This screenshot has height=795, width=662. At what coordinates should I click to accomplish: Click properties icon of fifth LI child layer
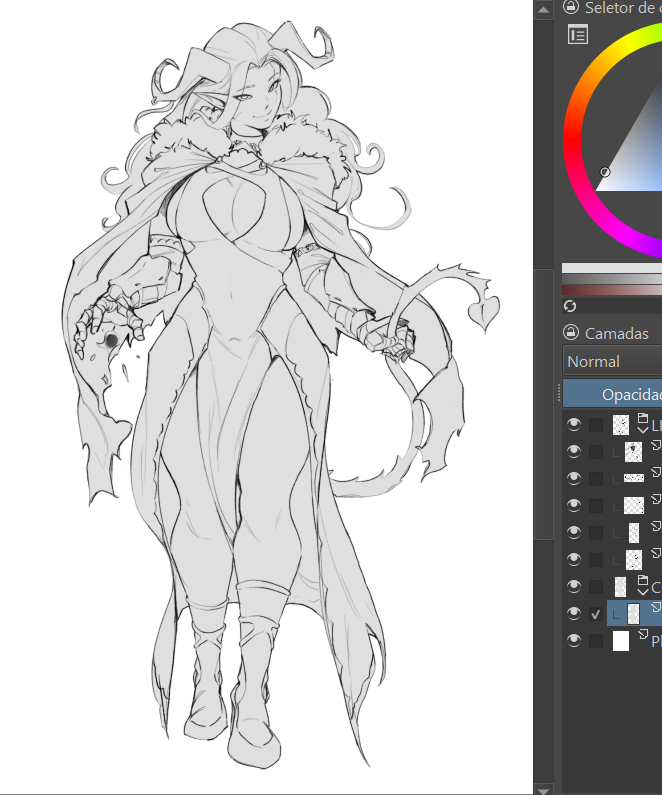[656, 553]
